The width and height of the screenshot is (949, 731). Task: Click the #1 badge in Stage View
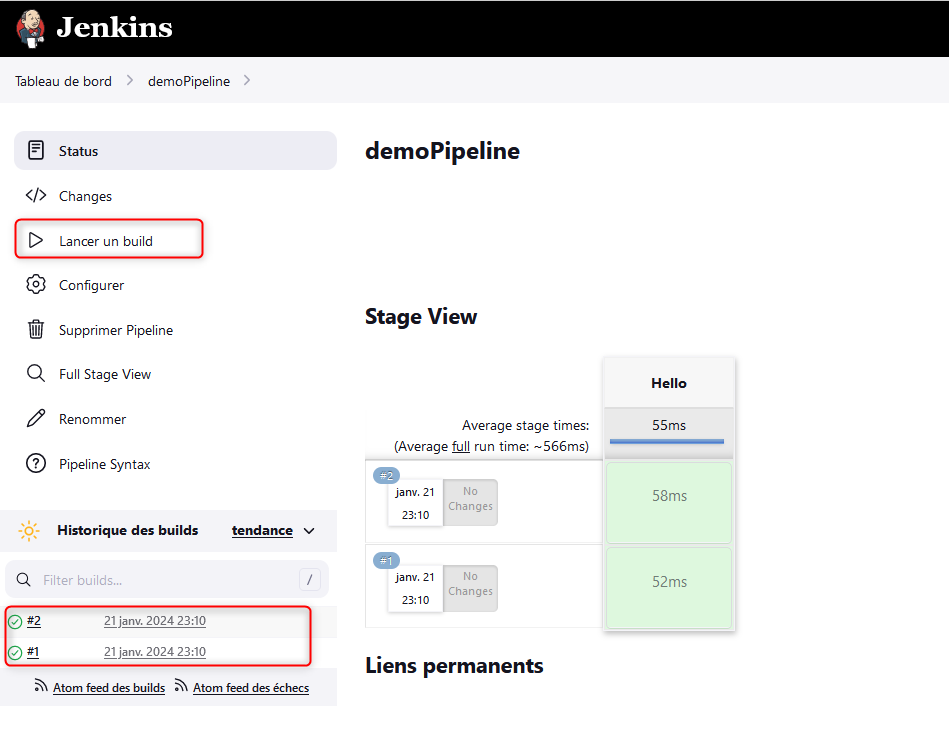coord(386,561)
